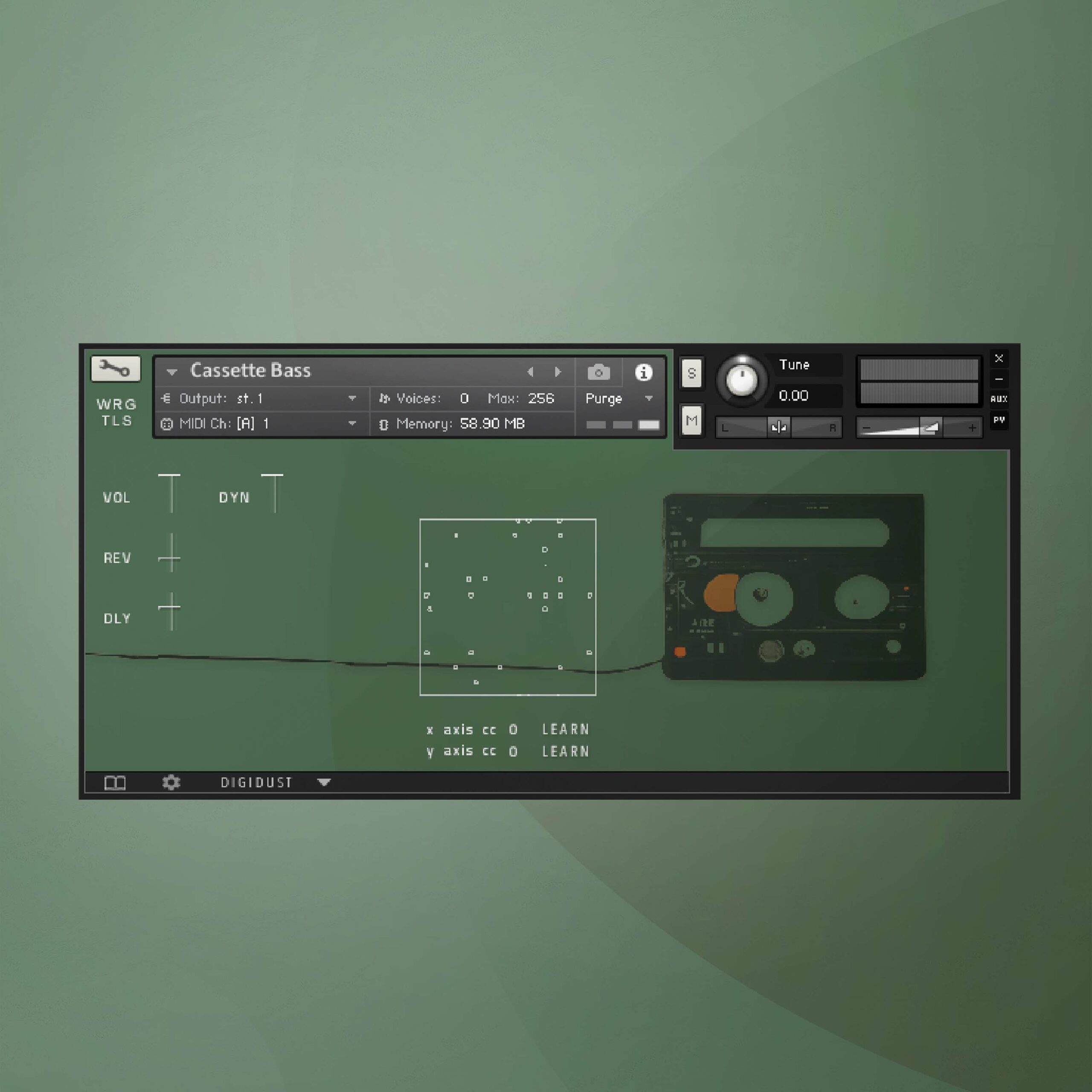Expand the DIGIDUST preset dropdown
Viewport: 1092px width, 1092px height.
[x=324, y=782]
